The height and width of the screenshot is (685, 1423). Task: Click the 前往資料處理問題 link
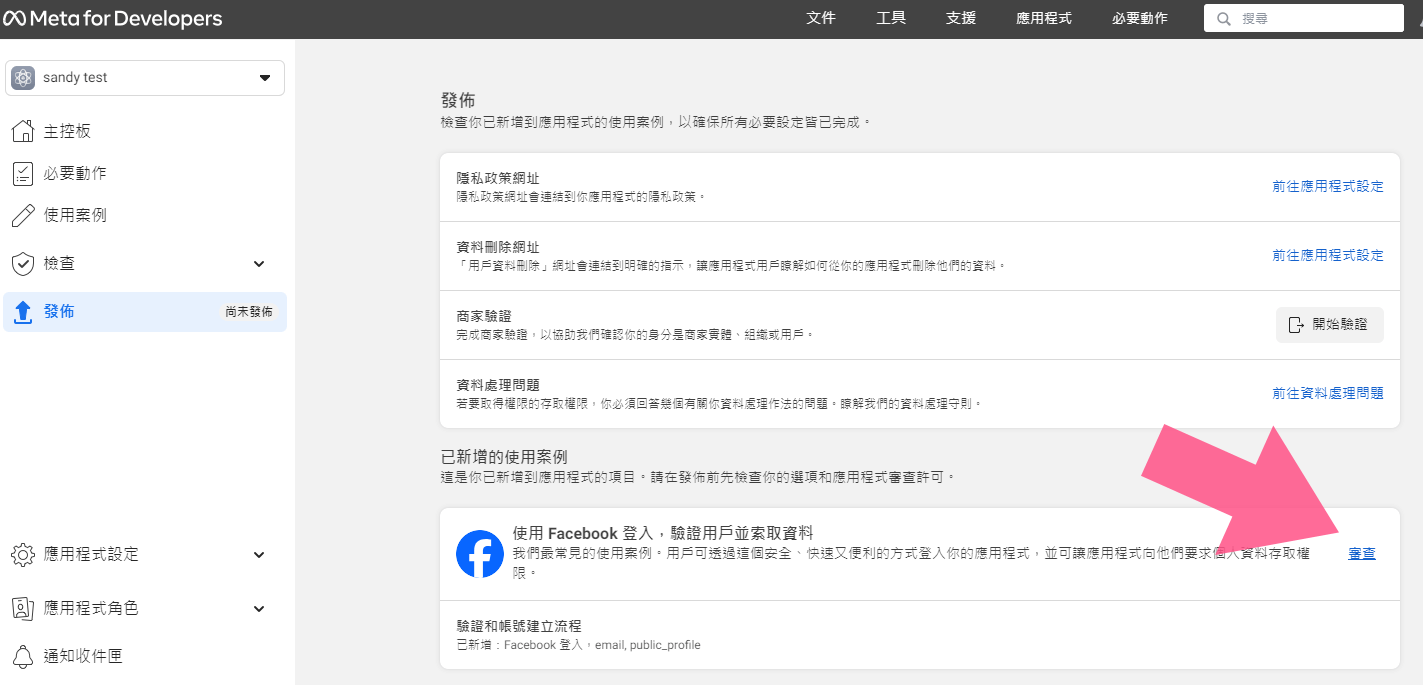pyautogui.click(x=1328, y=394)
